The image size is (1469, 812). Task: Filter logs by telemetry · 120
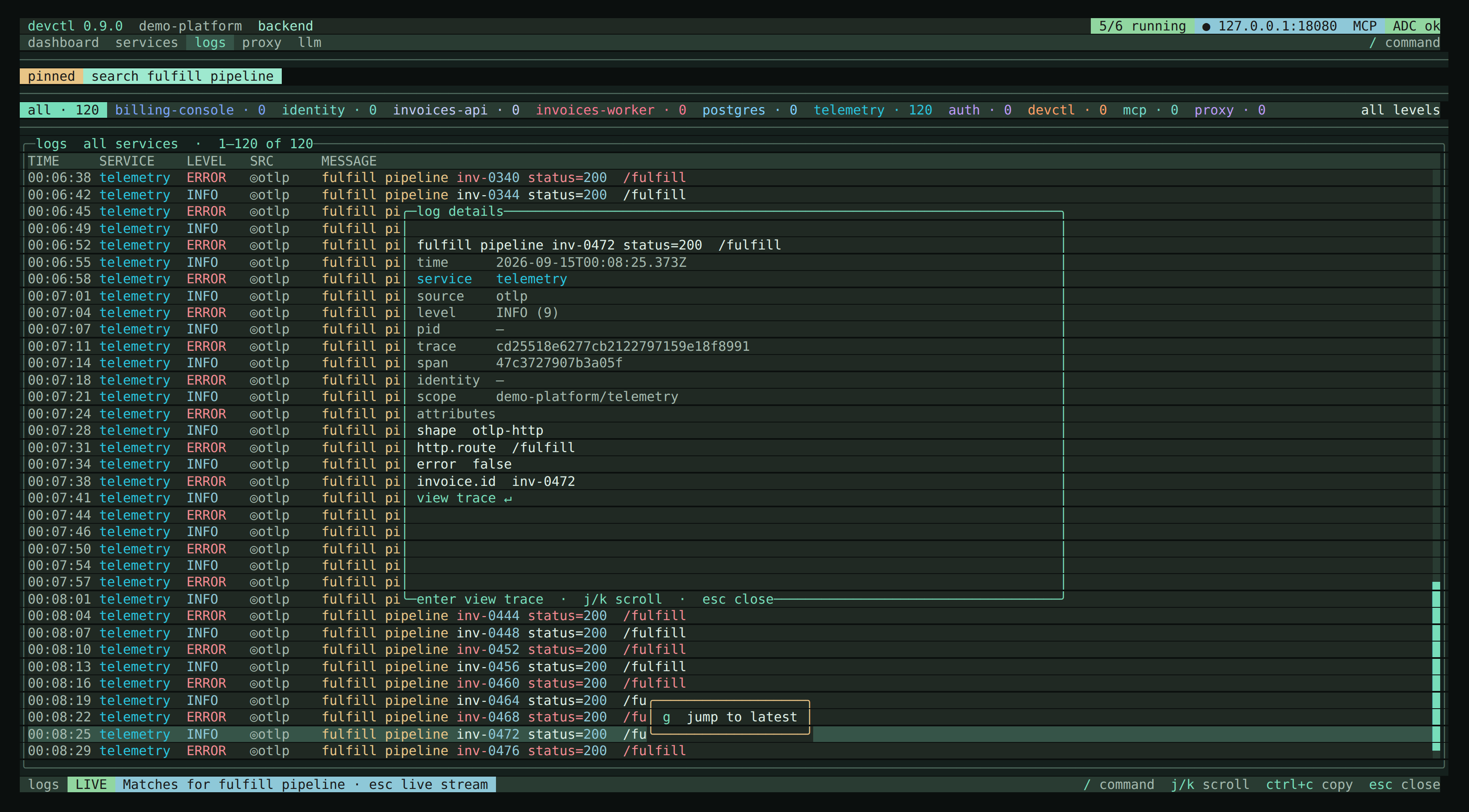(x=873, y=110)
